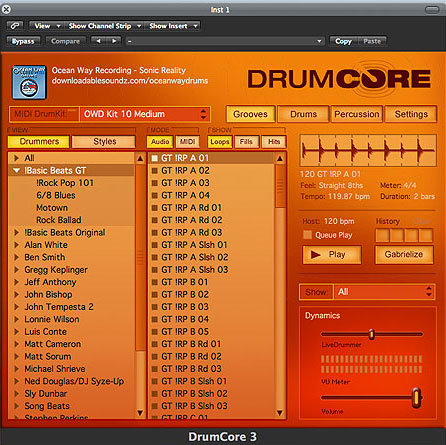Image resolution: width=446 pixels, height=445 pixels.
Task: Click the square icon beside GT !RP B 05
Action: (154, 332)
